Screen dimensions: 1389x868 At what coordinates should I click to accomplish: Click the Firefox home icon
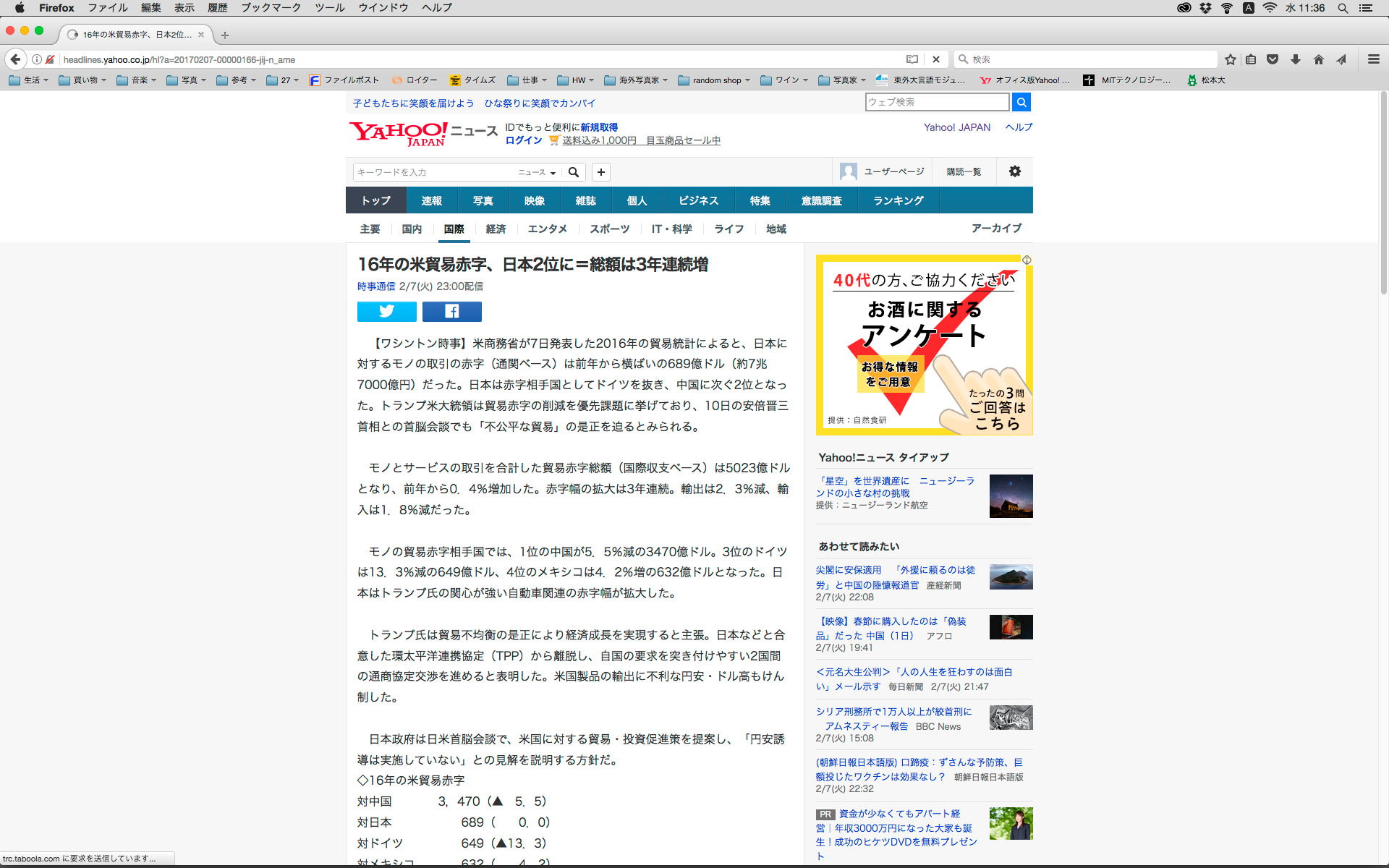tap(1318, 59)
